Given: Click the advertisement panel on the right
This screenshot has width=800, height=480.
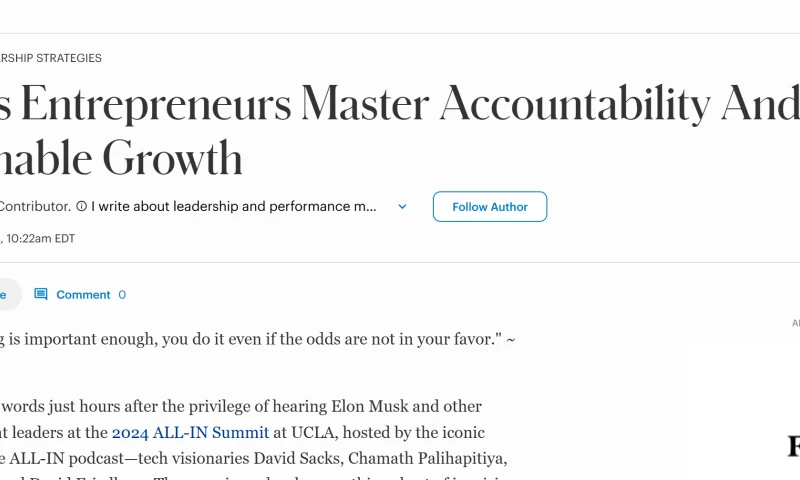Looking at the screenshot, I should [745, 420].
